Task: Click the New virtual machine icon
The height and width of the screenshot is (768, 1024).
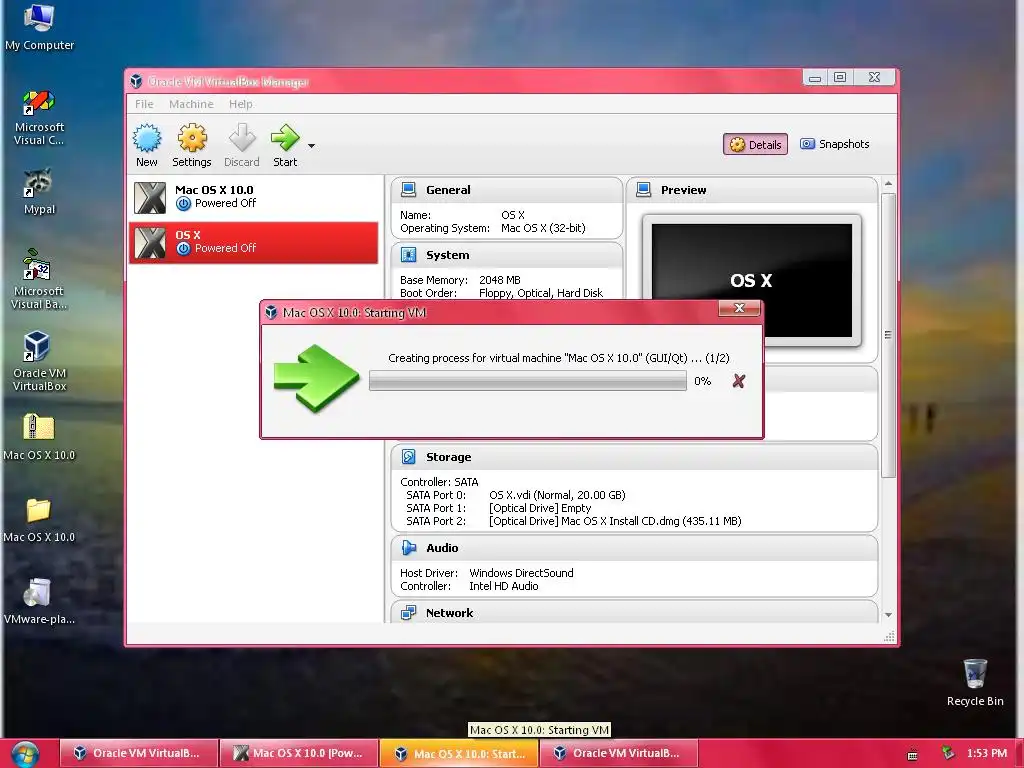Action: coord(147,138)
